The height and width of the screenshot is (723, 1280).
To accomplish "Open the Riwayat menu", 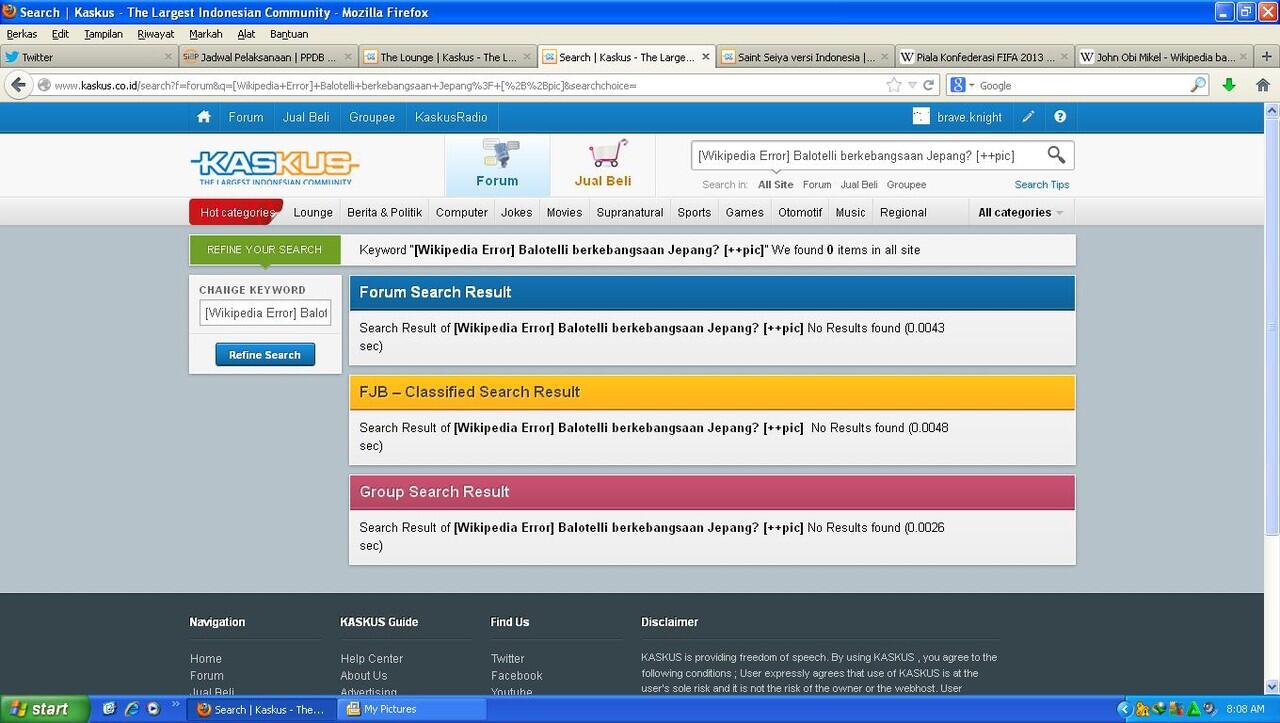I will (156, 34).
